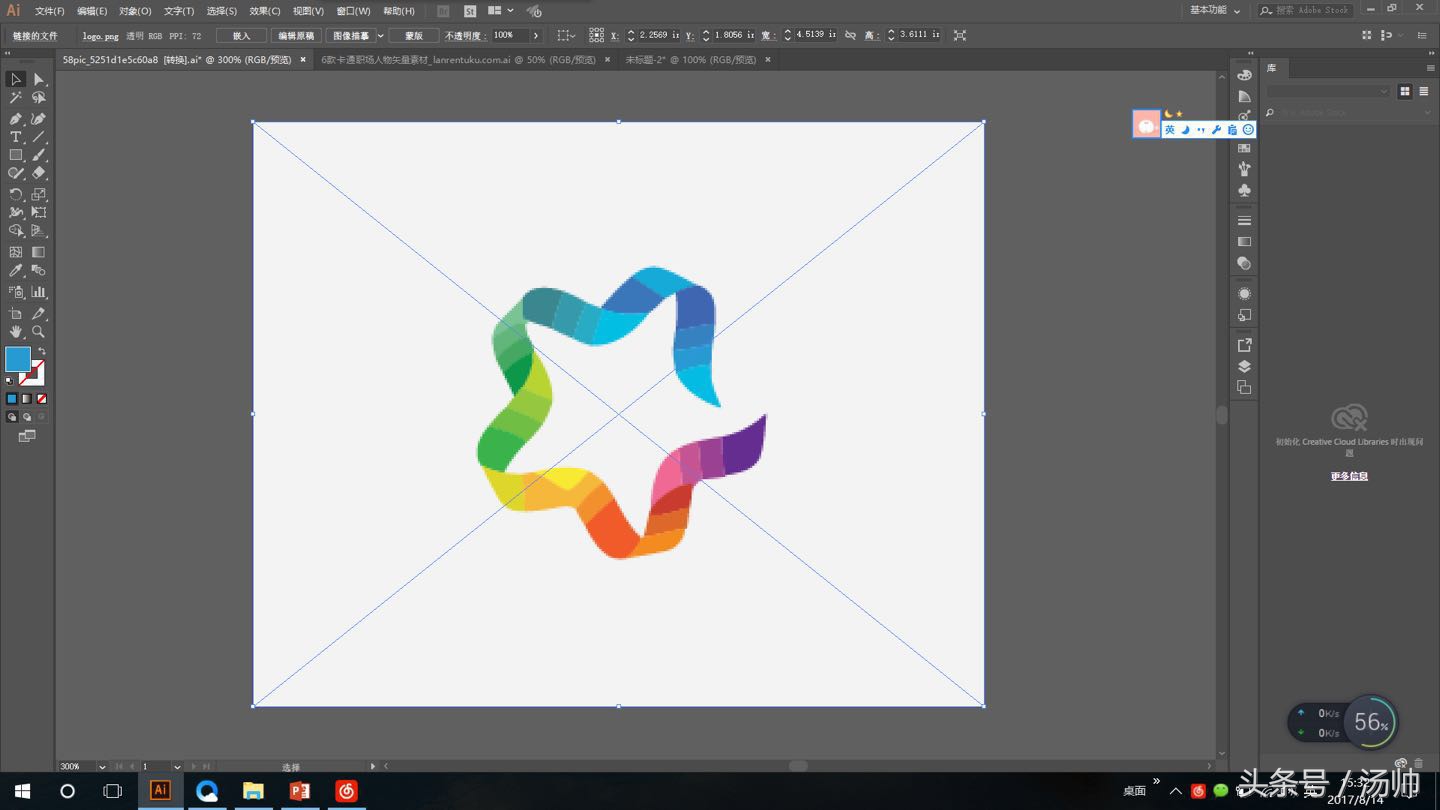
Task: Select the Paintbrush tool
Action: point(39,155)
